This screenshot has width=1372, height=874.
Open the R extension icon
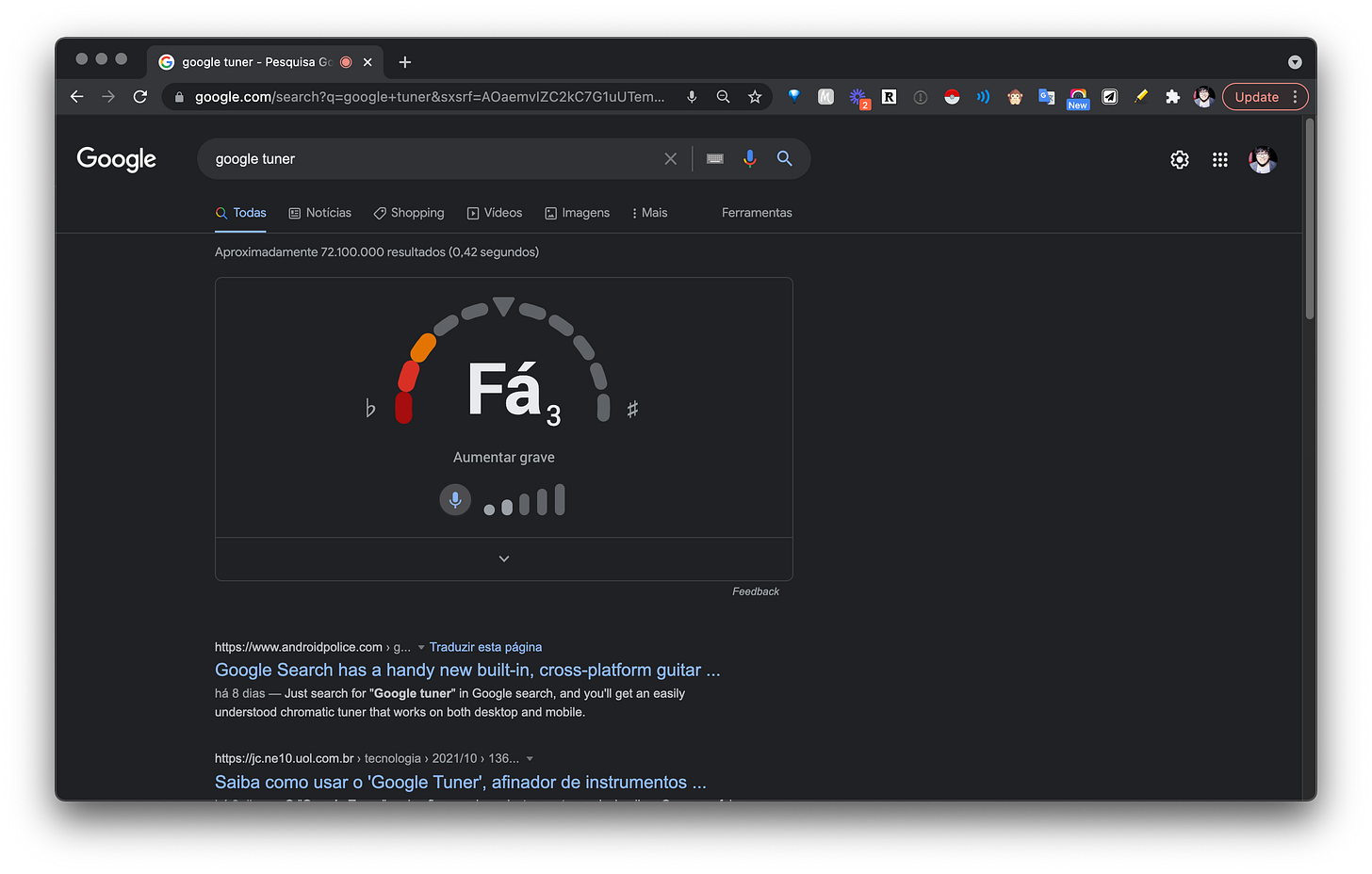pyautogui.click(x=889, y=97)
